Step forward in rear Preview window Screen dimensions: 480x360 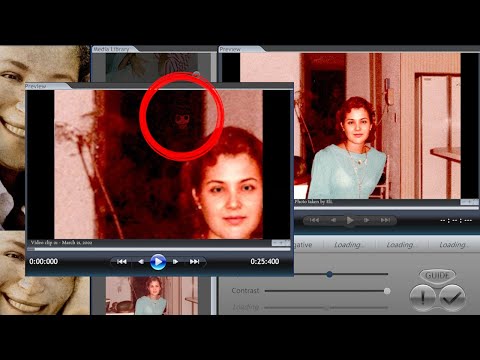[366, 220]
